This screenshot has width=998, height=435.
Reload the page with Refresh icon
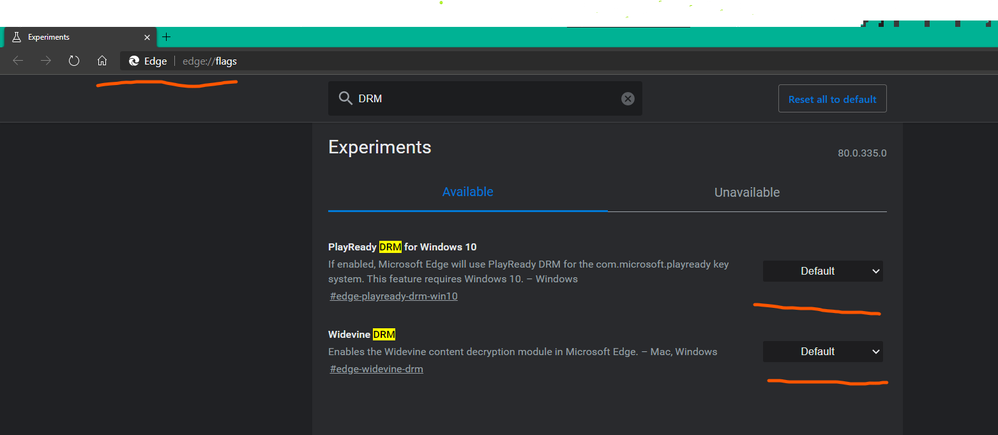(x=74, y=61)
